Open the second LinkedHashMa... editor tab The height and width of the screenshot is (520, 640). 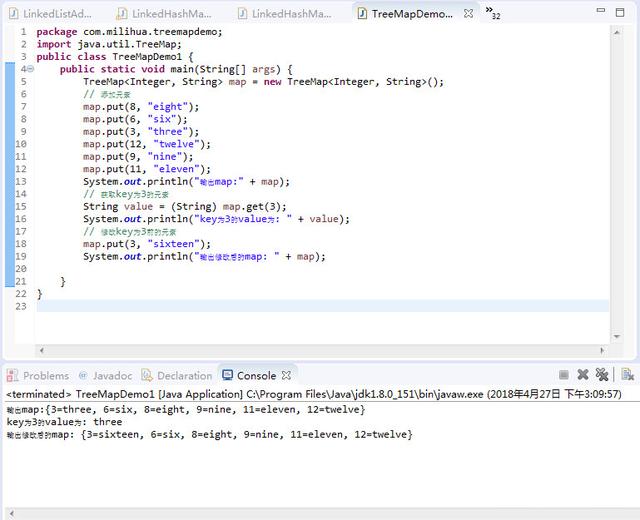[284, 14]
